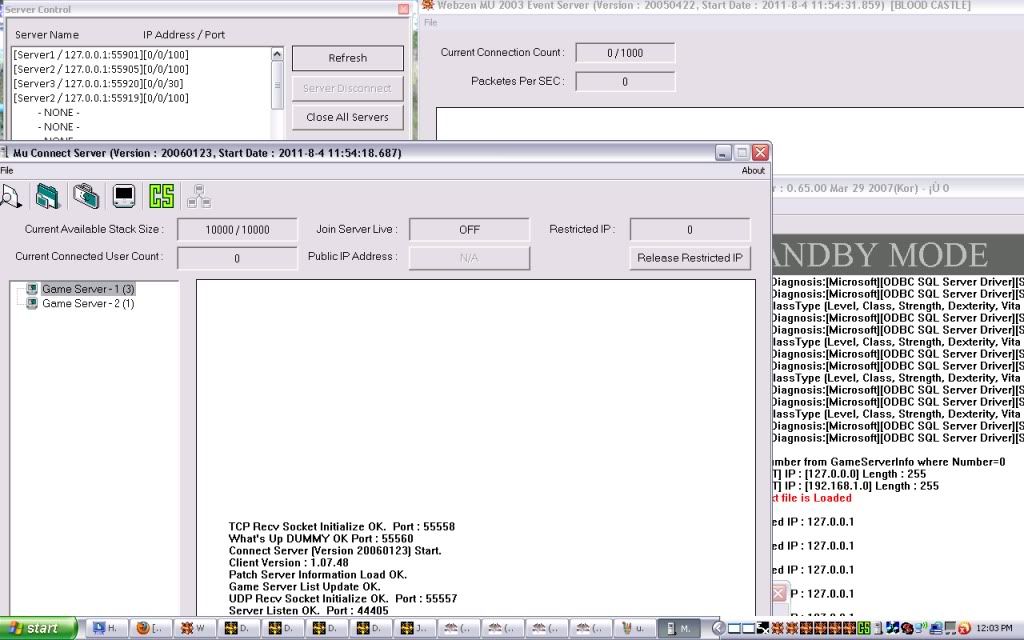Click the magnifier icon in Connect Server toolbar
The height and width of the screenshot is (640, 1024).
[x=10, y=196]
